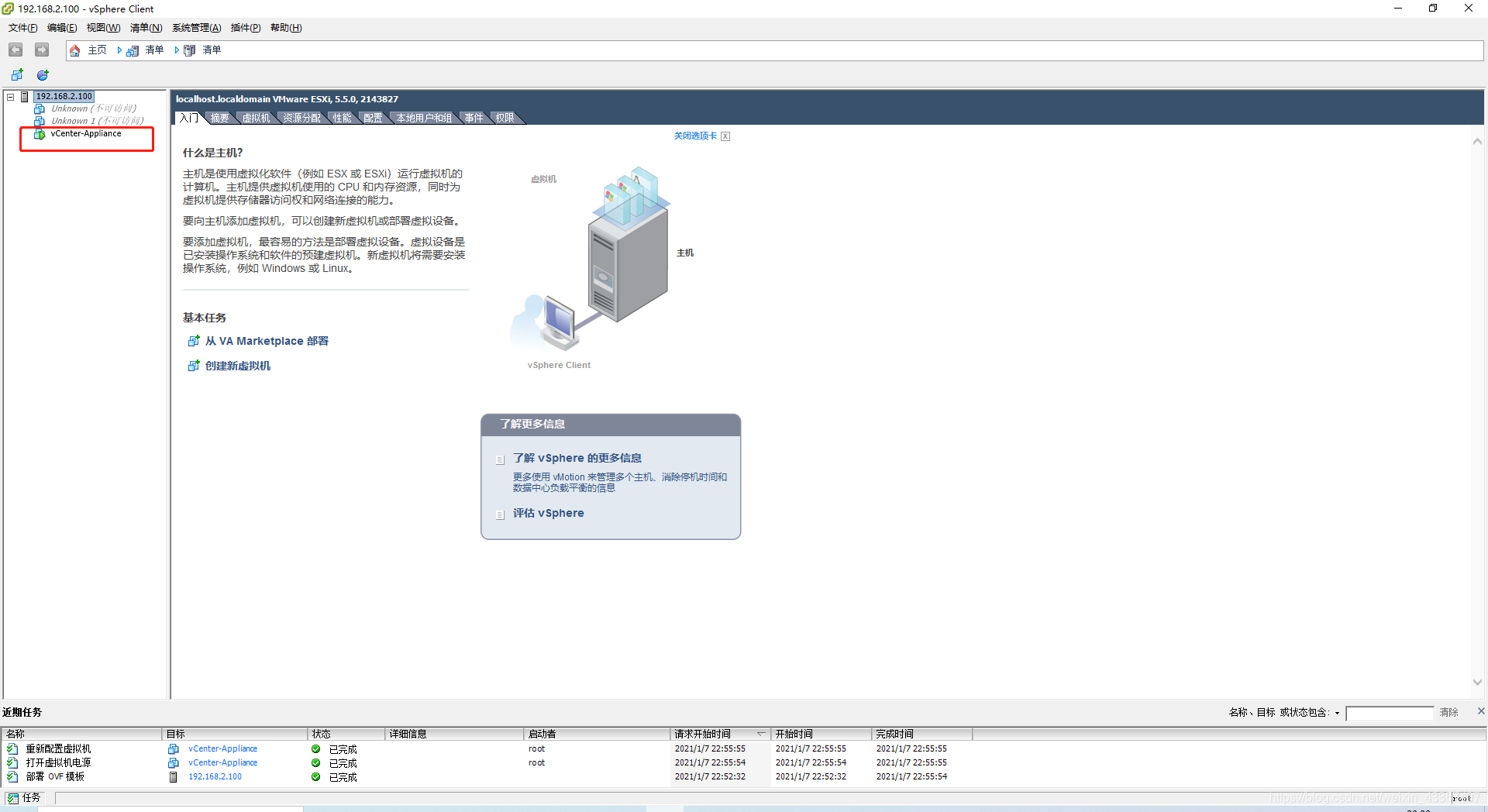
Task: Click the 从 VA Marketplace 部署 link
Action: [x=267, y=341]
